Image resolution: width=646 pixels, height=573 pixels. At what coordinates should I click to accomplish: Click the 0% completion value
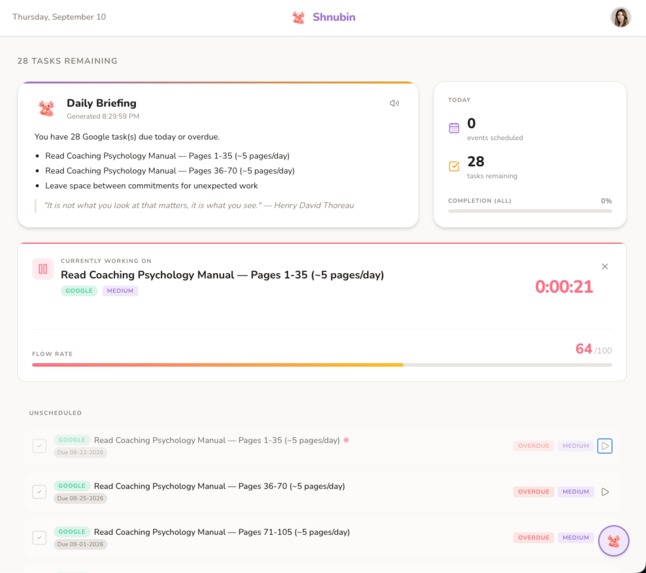click(x=606, y=201)
